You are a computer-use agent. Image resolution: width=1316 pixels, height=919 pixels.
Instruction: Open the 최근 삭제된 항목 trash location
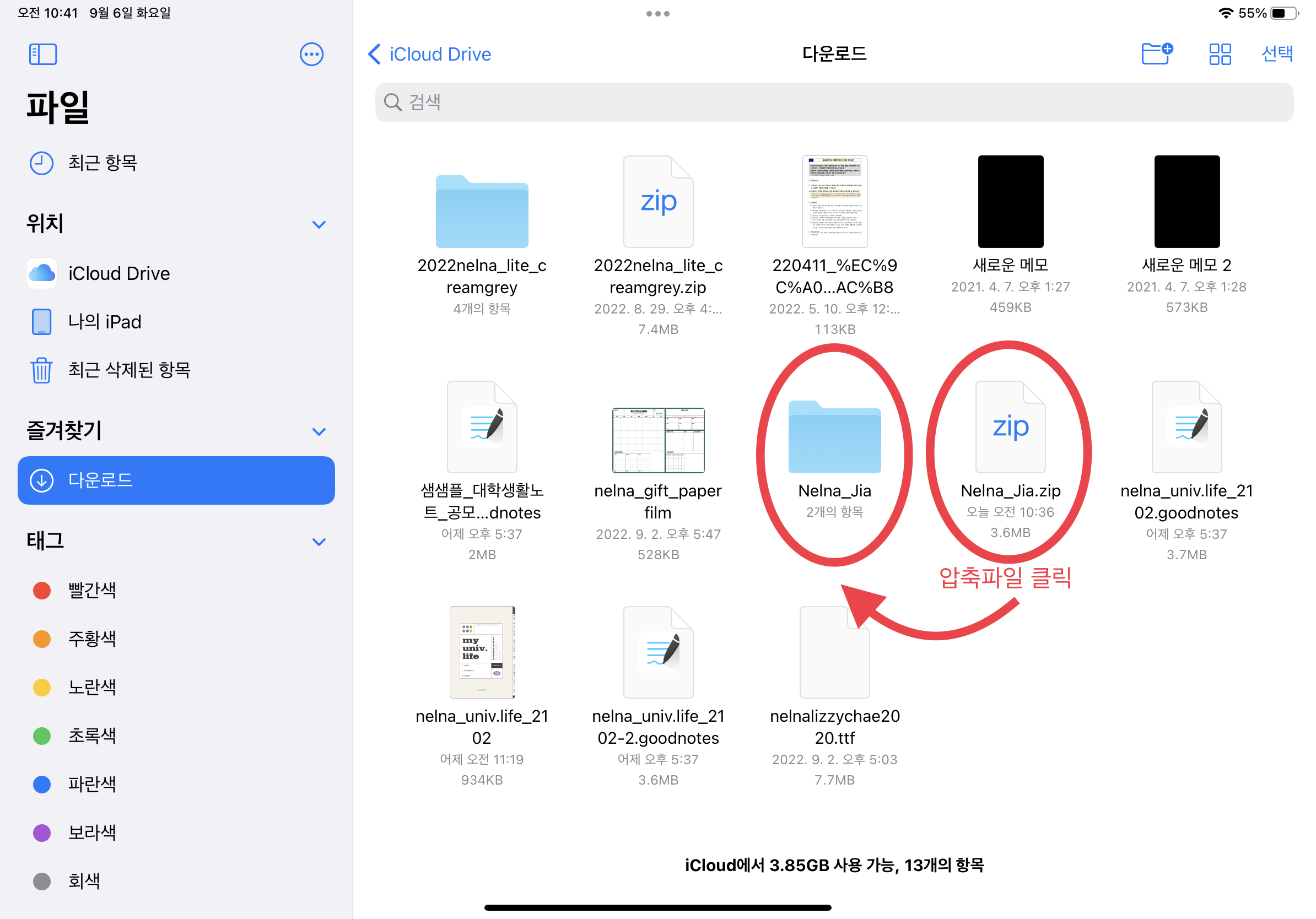click(x=129, y=370)
